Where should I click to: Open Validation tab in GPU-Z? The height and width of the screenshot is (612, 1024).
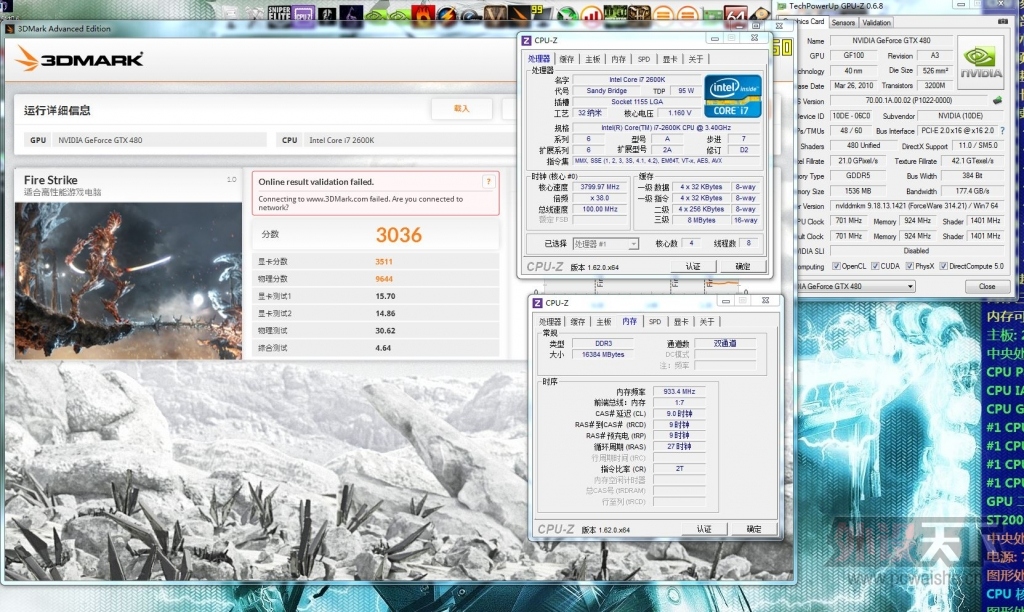tap(876, 22)
